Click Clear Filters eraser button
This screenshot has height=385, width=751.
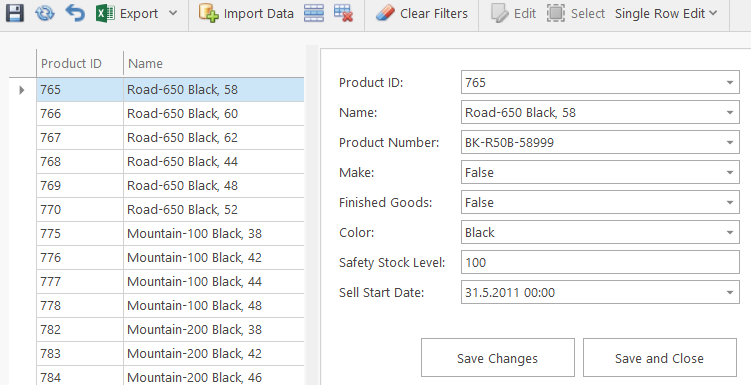[x=421, y=13]
